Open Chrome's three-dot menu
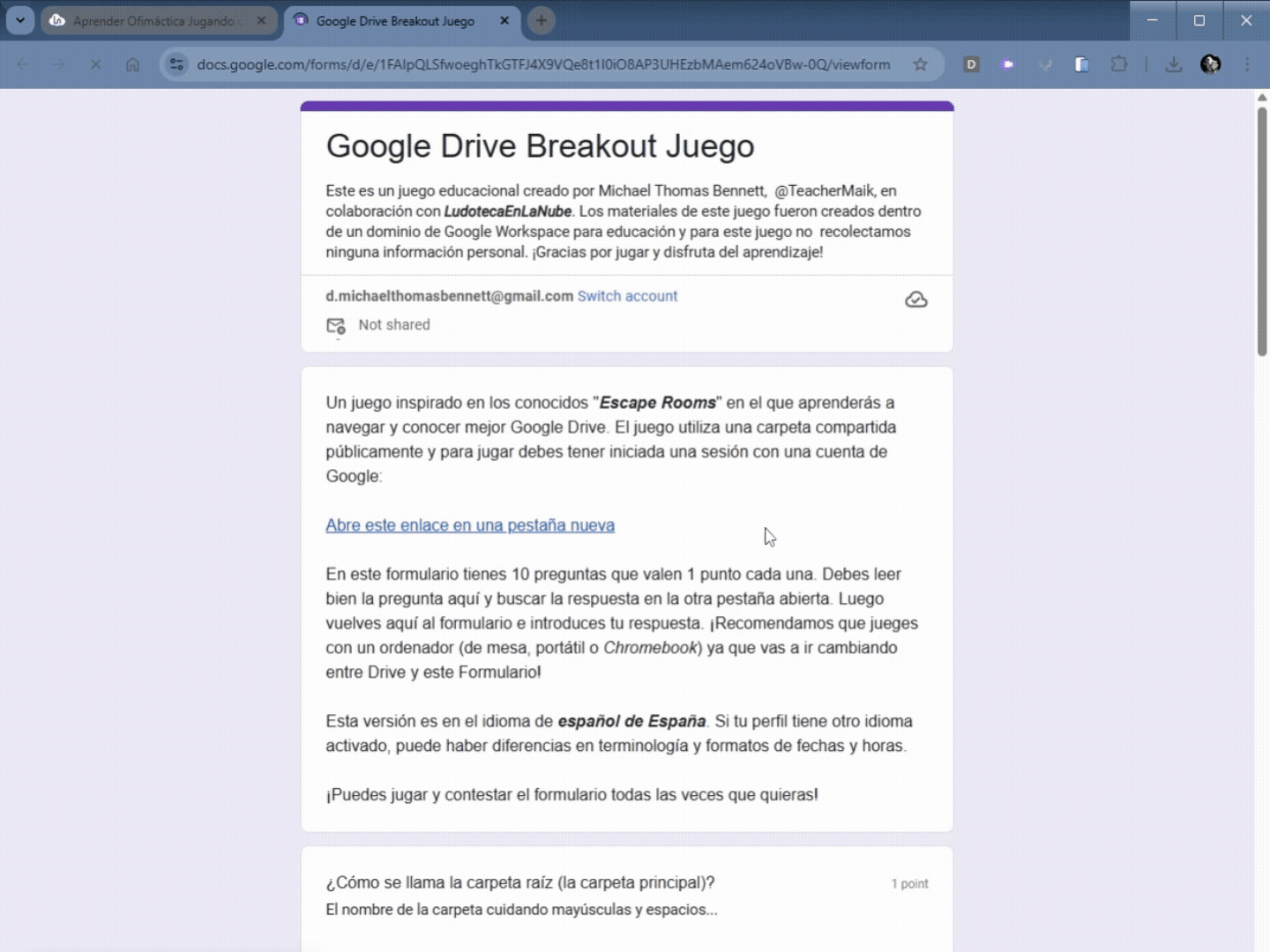1270x952 pixels. click(x=1247, y=63)
